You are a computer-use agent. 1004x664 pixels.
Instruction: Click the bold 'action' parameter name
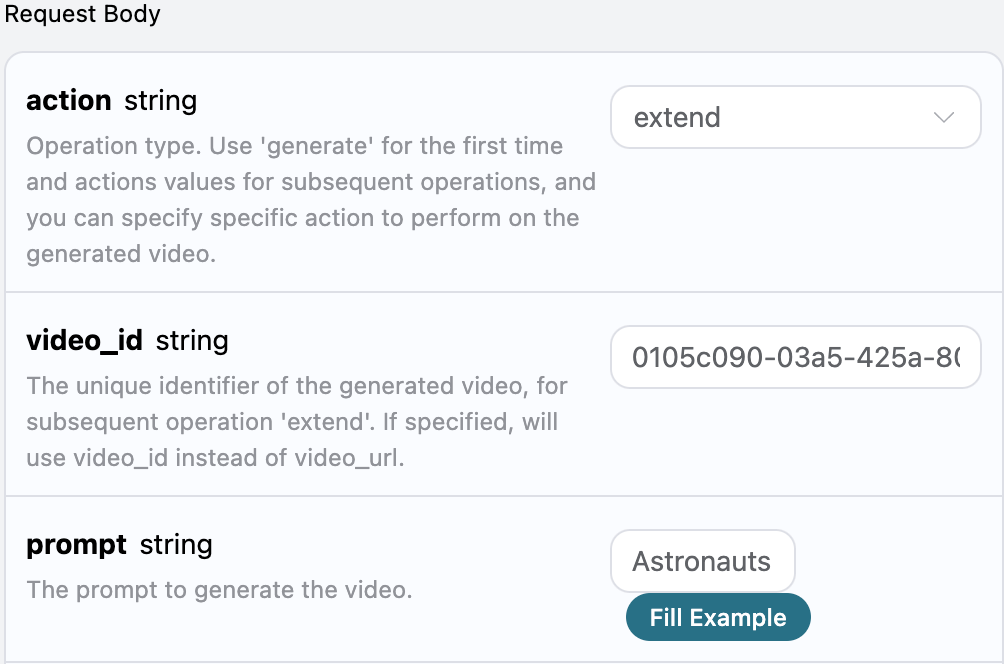coord(68,101)
